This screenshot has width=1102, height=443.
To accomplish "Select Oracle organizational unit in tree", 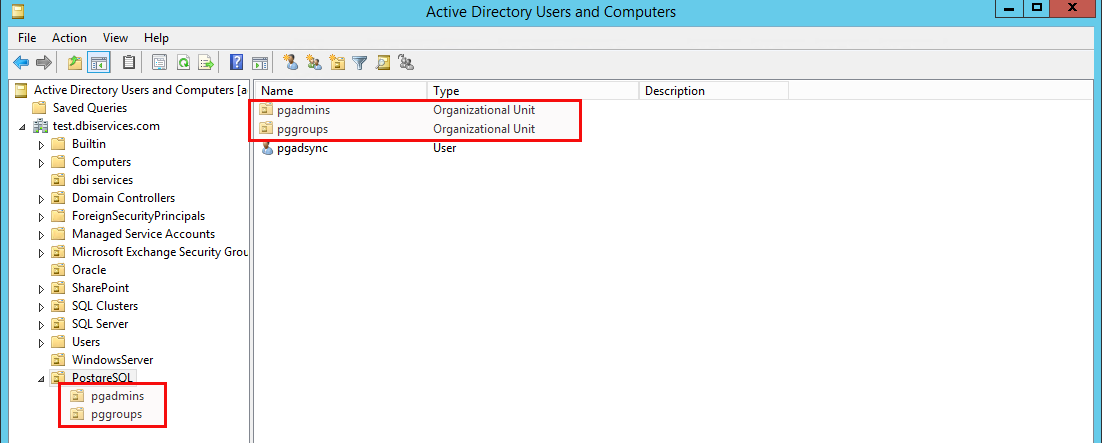I will point(89,270).
